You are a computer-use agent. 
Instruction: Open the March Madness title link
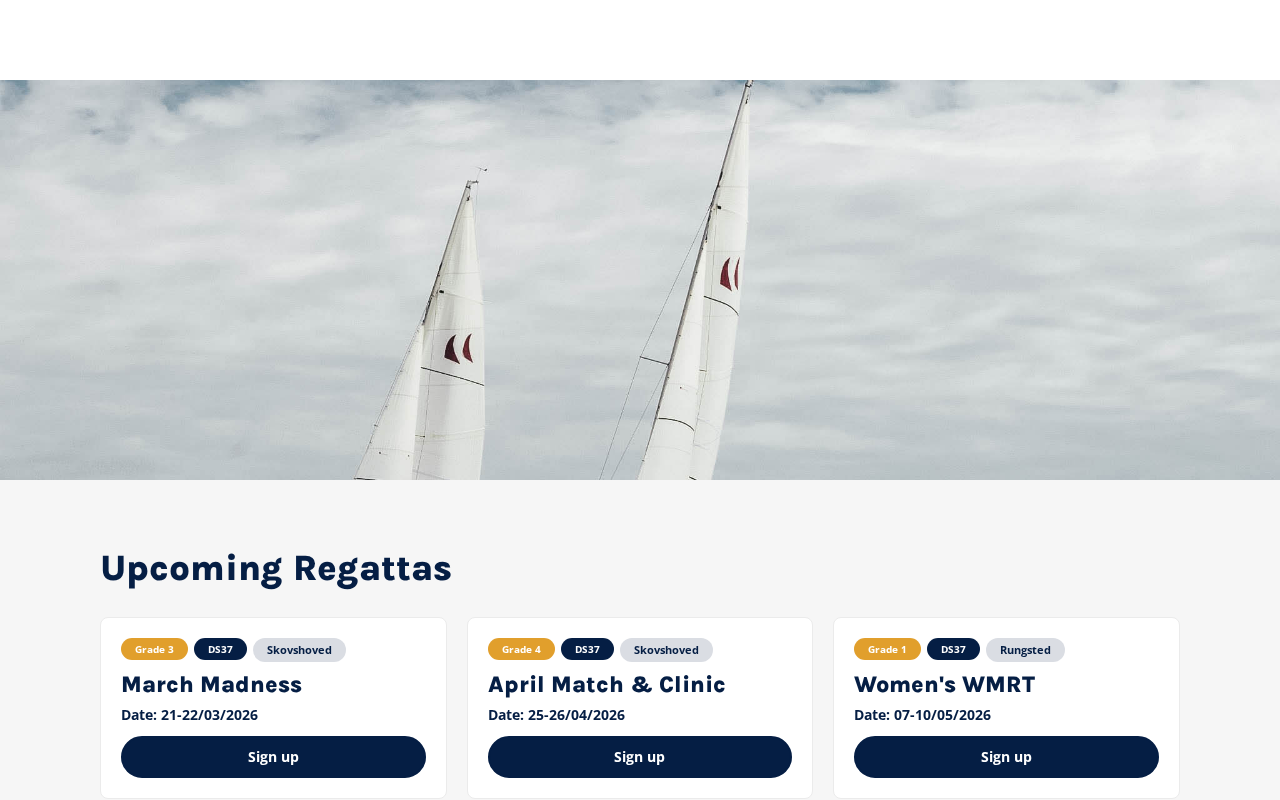(212, 685)
